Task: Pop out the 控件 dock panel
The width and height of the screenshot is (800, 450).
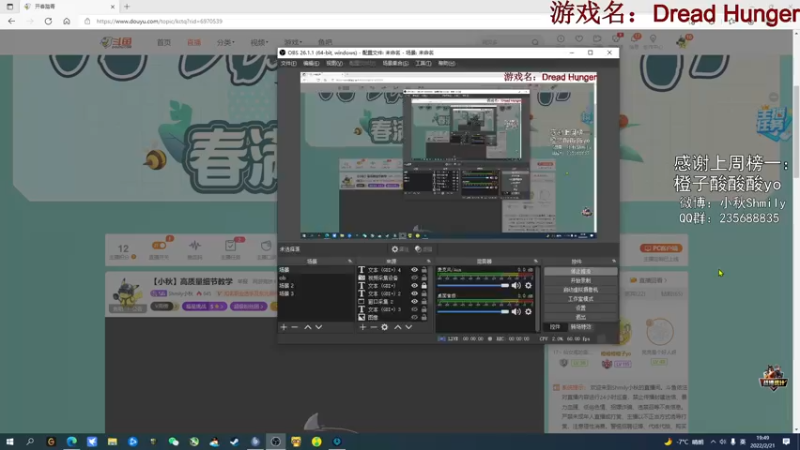Action: click(614, 261)
